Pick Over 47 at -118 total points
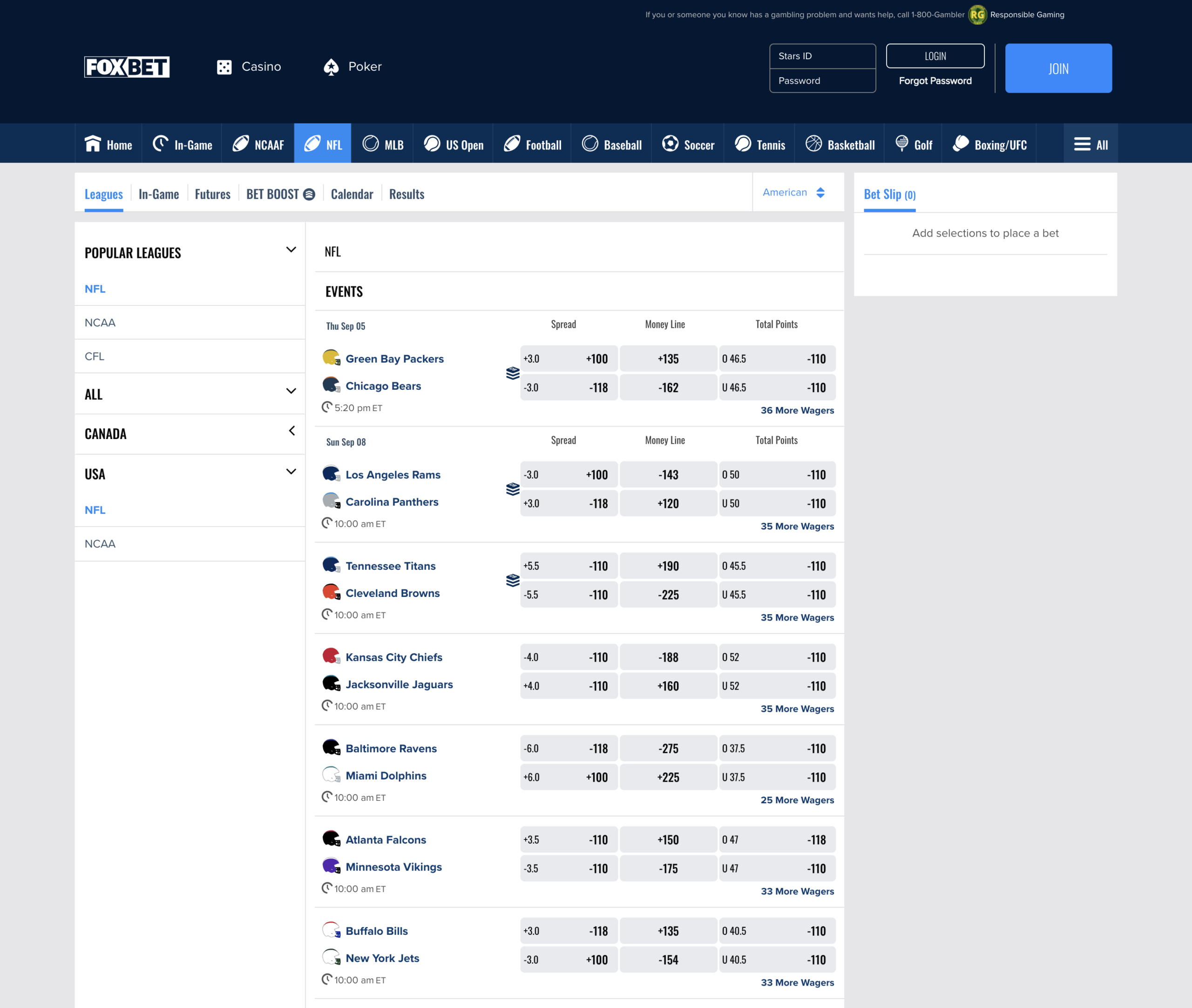Screen dimensions: 1192x1008 tap(777, 840)
